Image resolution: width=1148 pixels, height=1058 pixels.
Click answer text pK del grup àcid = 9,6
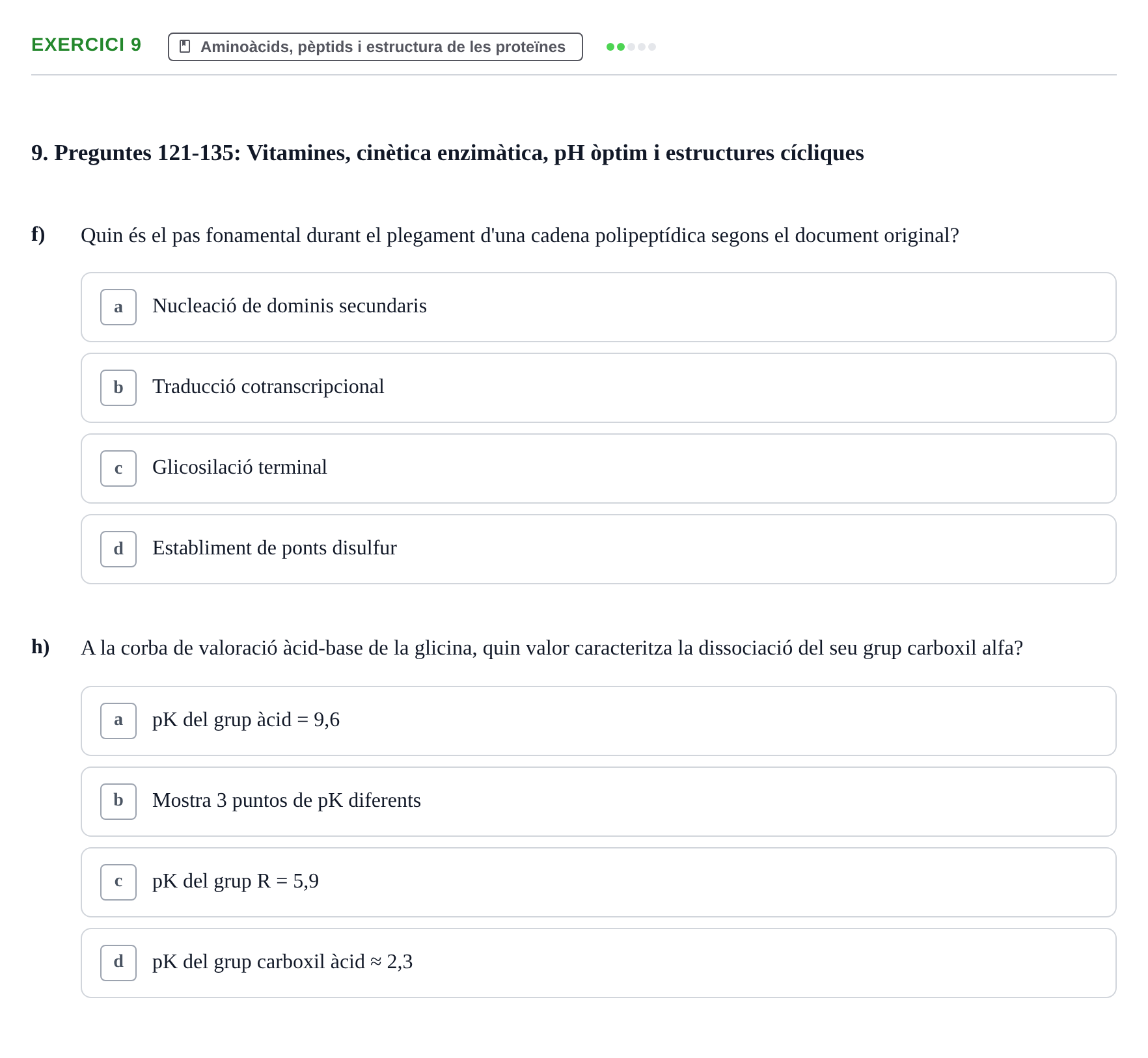246,720
